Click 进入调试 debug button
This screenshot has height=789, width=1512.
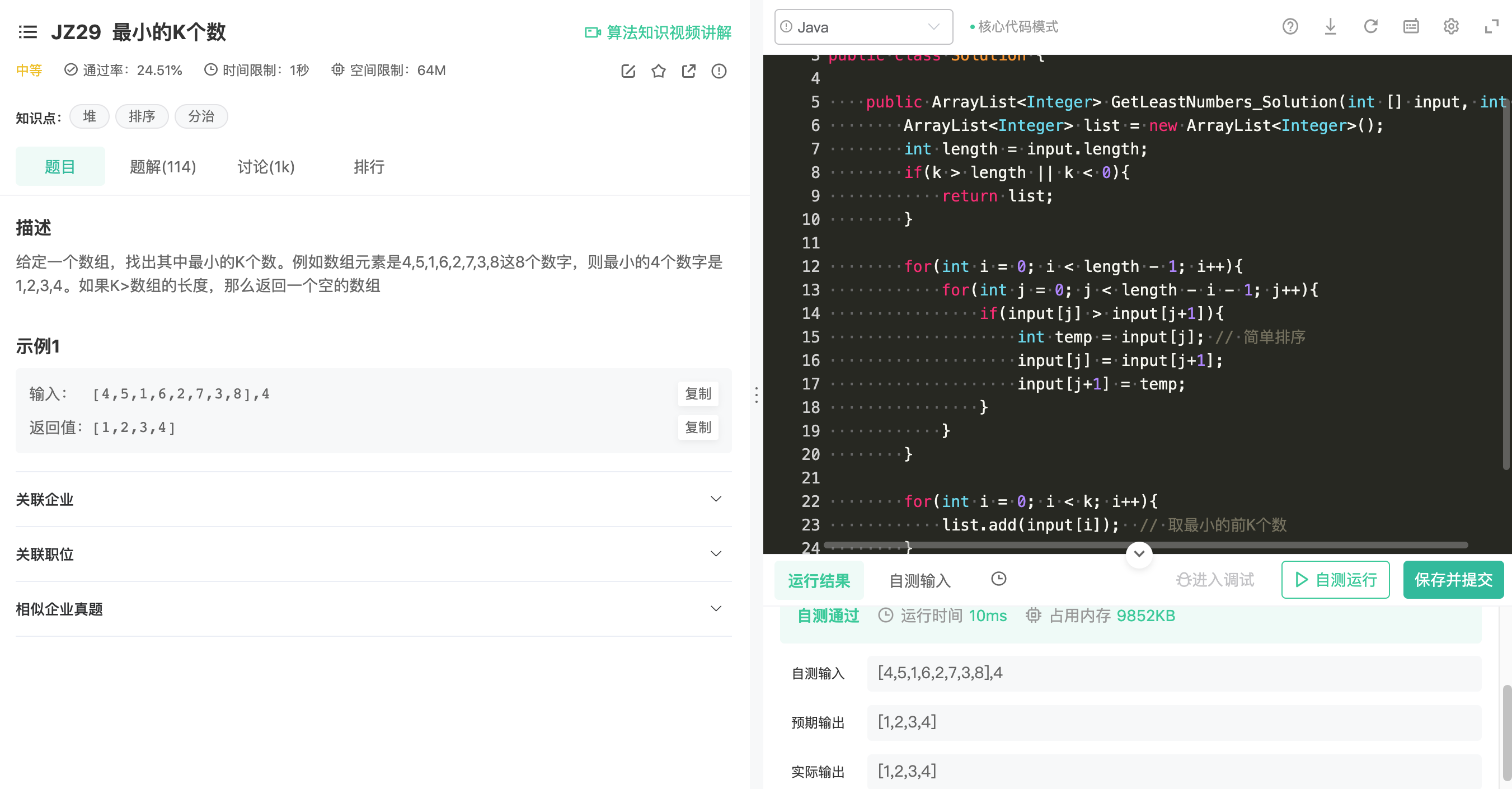(x=1215, y=580)
